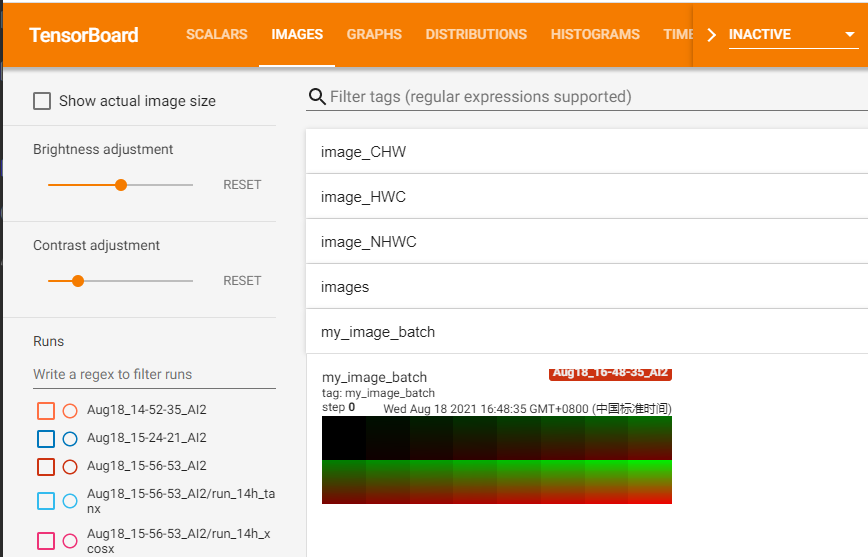
Task: Toggle checkbox for run Aug18_14-52-35_AI2
Action: pyautogui.click(x=46, y=411)
